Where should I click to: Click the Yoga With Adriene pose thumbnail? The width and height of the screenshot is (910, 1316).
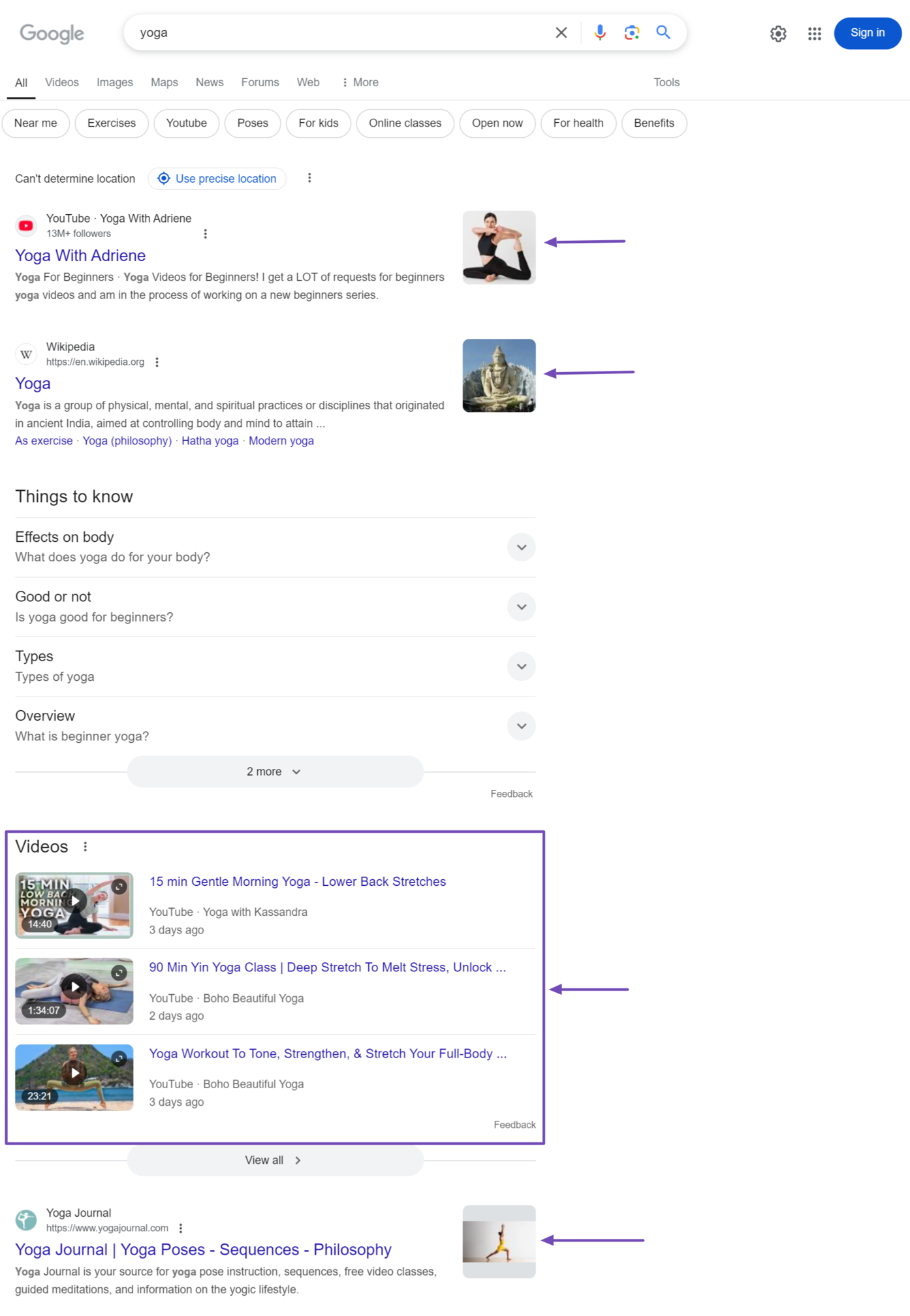pos(499,247)
